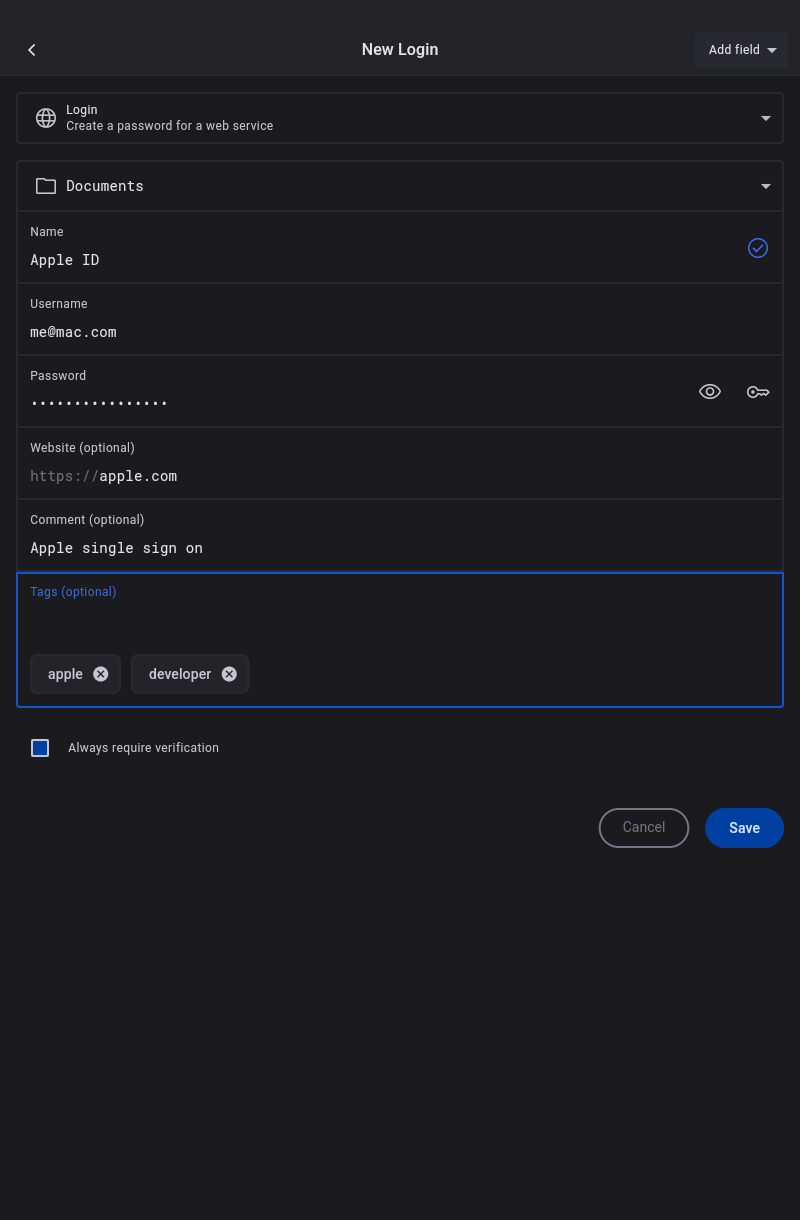The height and width of the screenshot is (1220, 800).
Task: Remove the apple tag
Action: [x=101, y=674]
